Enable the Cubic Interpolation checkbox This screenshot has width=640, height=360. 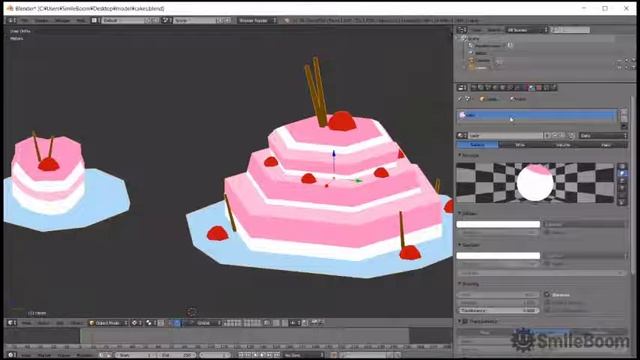(547, 310)
